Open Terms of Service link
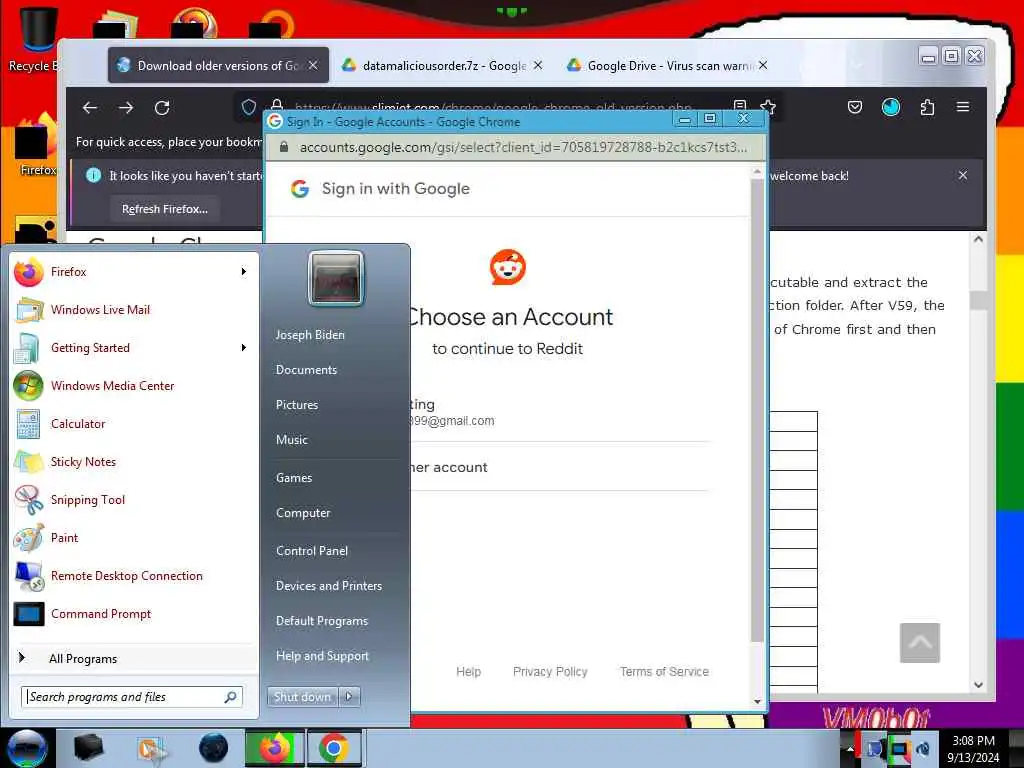This screenshot has height=768, width=1024. pyautogui.click(x=664, y=671)
